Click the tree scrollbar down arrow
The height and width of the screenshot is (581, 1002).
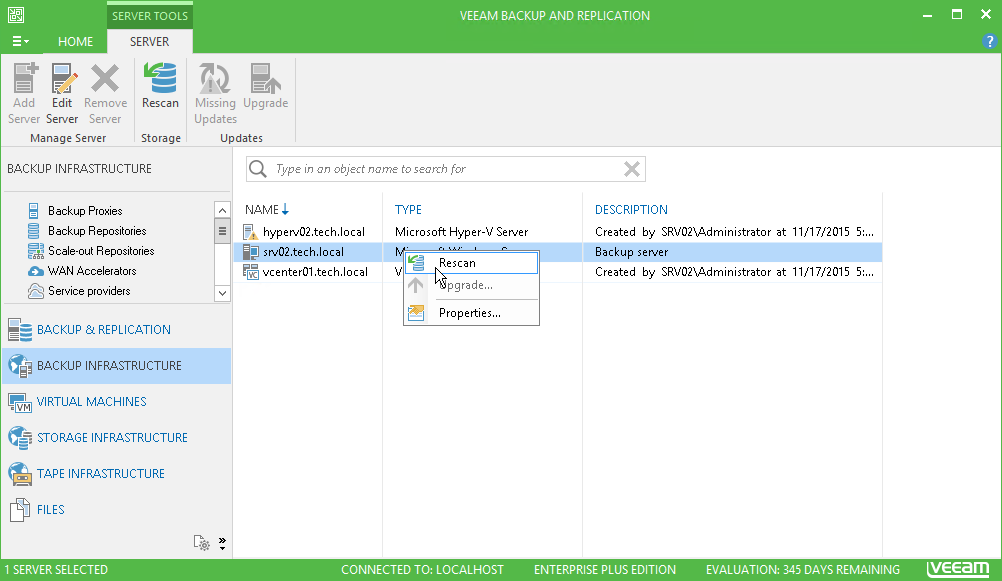tap(222, 293)
